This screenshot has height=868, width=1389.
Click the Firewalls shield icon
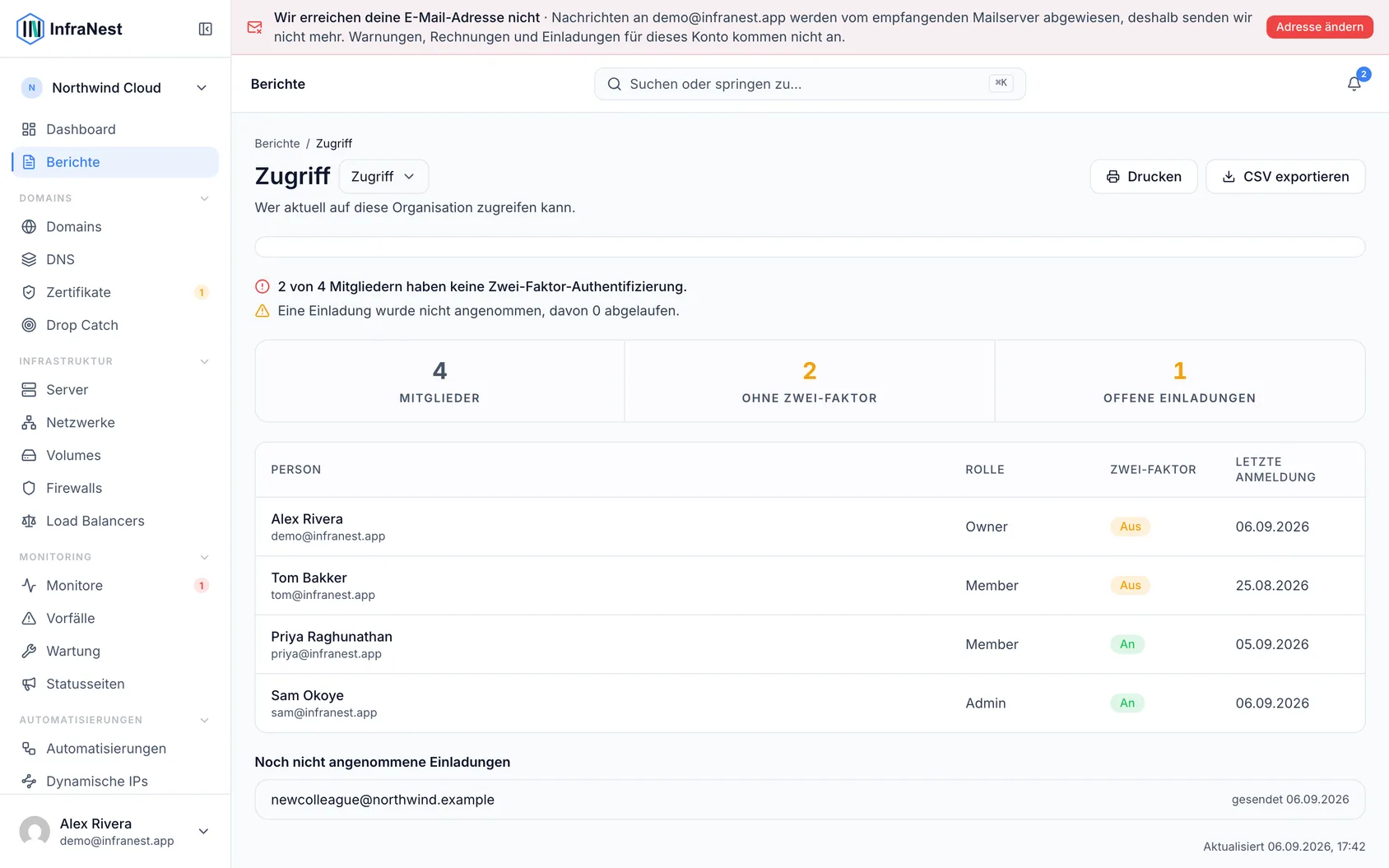(x=29, y=488)
